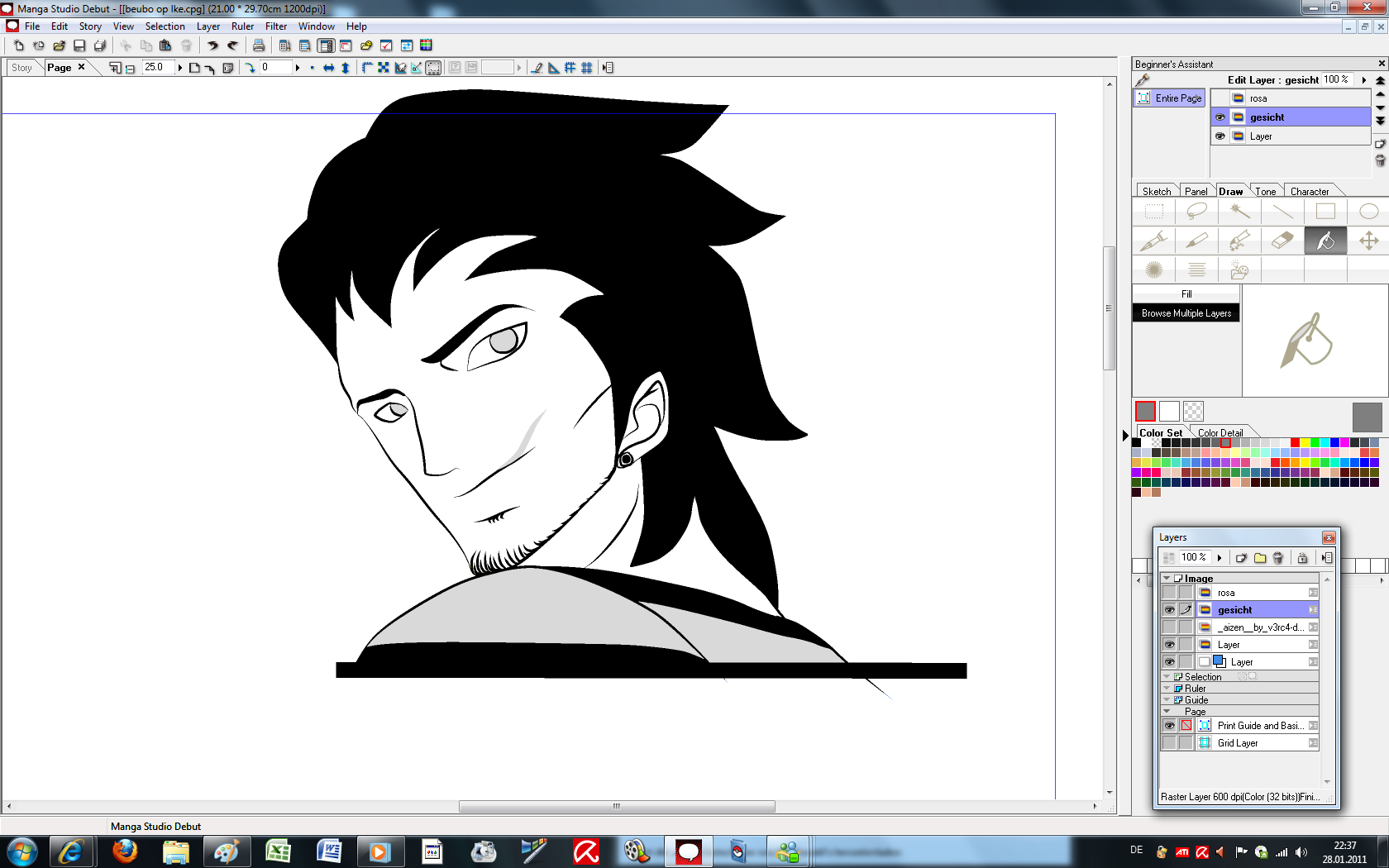
Task: Switch to the Color Detail tab
Action: click(1220, 432)
